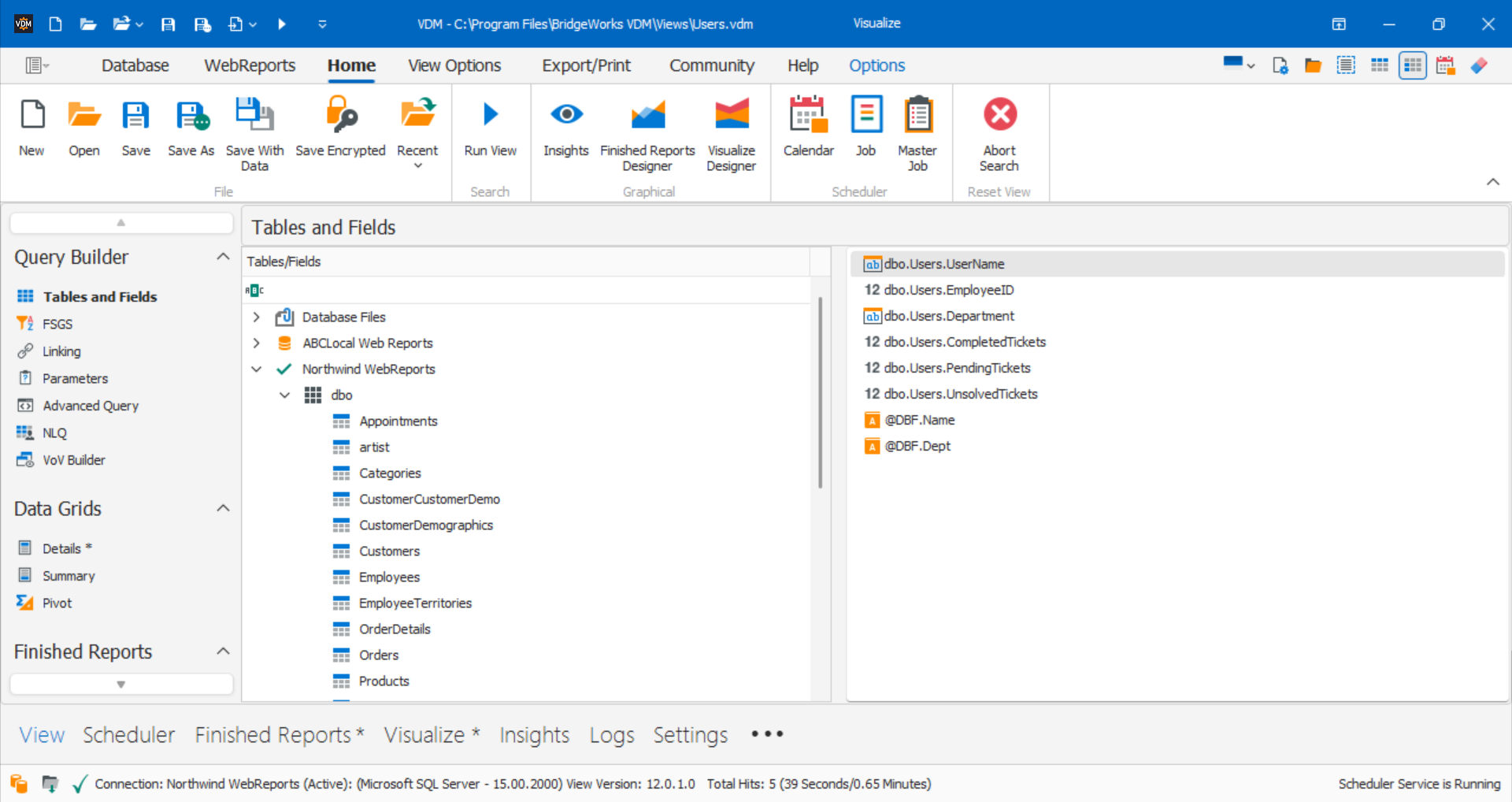1512x802 pixels.
Task: Collapse the Query Builder section
Action: click(223, 256)
